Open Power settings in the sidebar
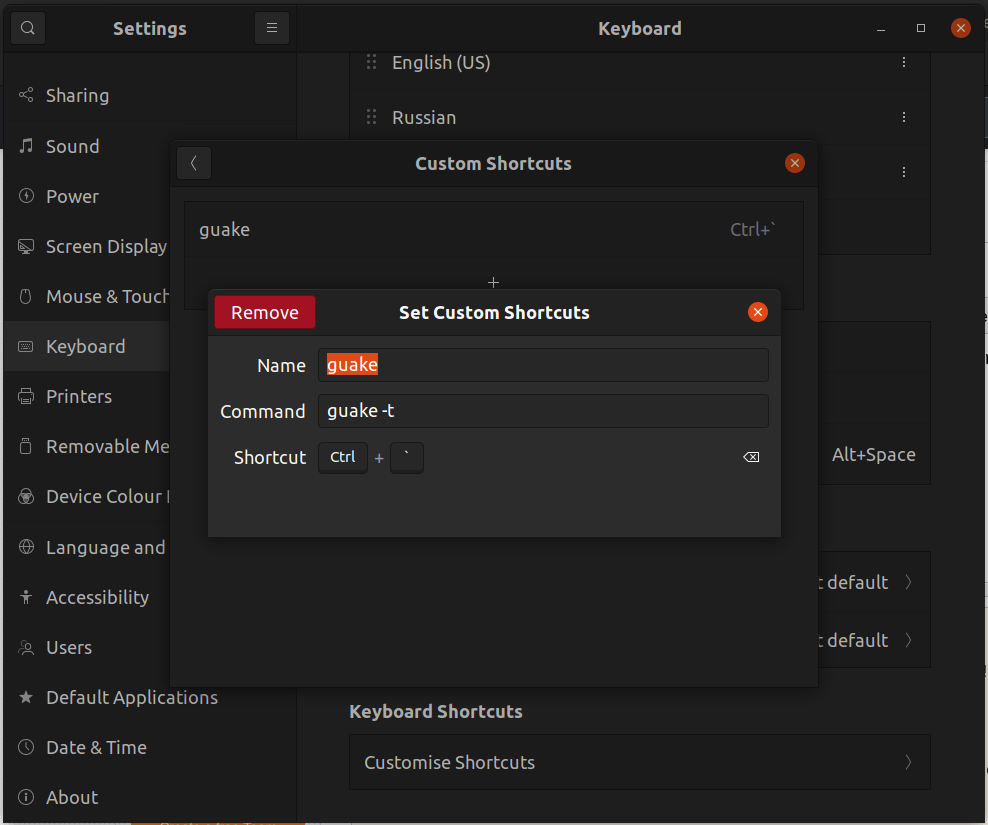The image size is (988, 825). click(x=24, y=196)
